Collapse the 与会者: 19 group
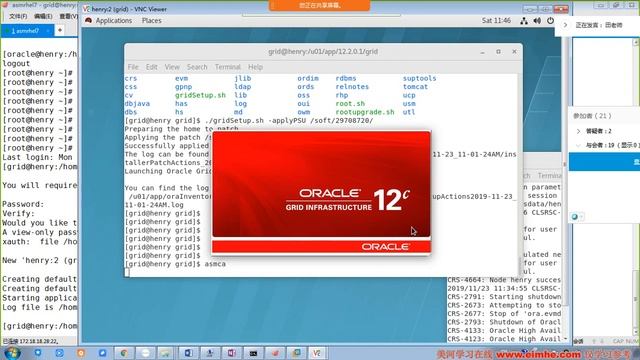Viewport: 640px width, 360px height. point(578,145)
